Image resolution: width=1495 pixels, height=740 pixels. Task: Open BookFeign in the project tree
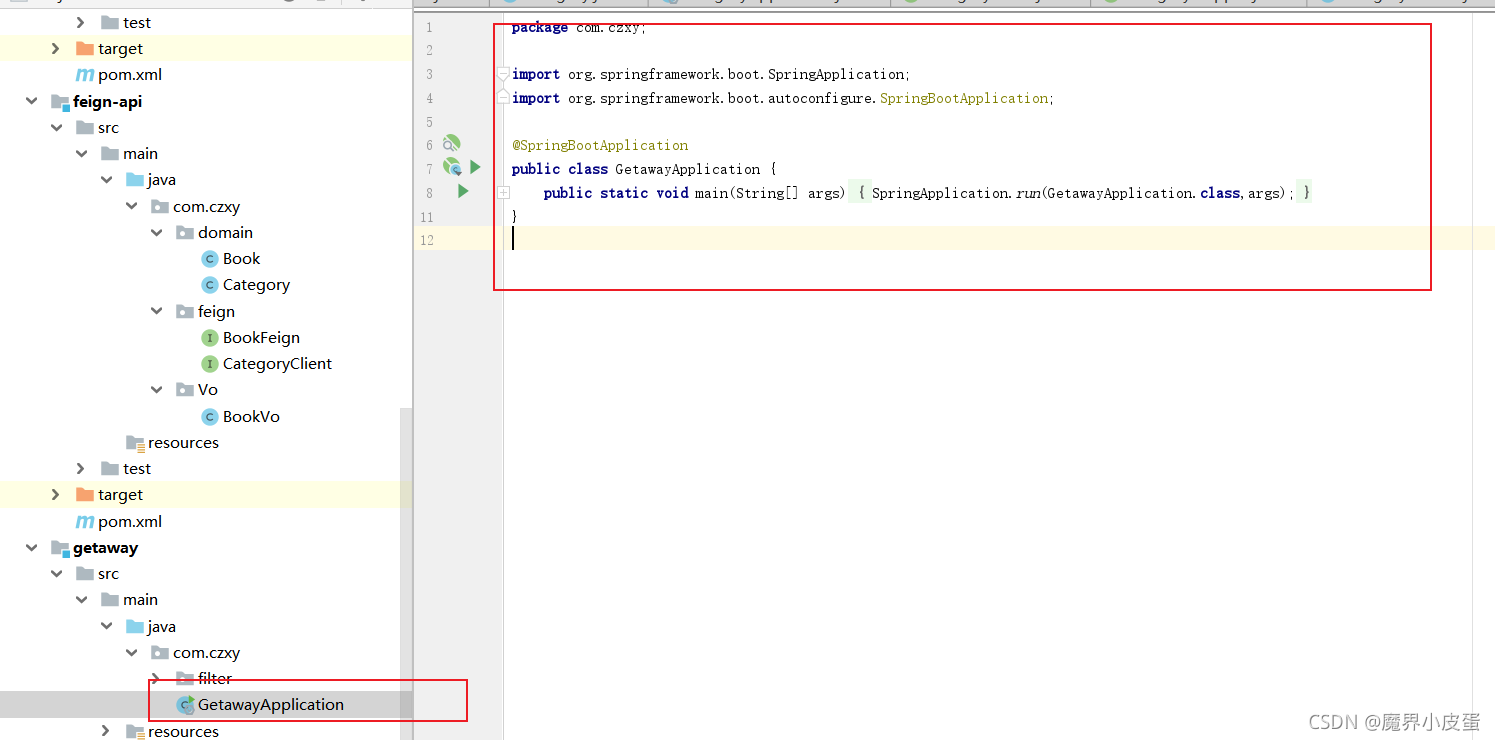261,338
